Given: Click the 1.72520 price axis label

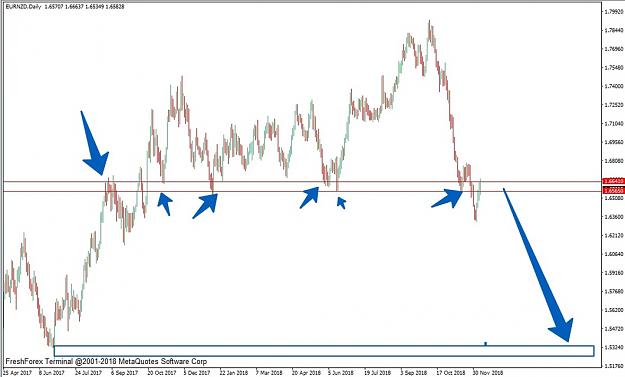Looking at the screenshot, I should pyautogui.click(x=613, y=105).
